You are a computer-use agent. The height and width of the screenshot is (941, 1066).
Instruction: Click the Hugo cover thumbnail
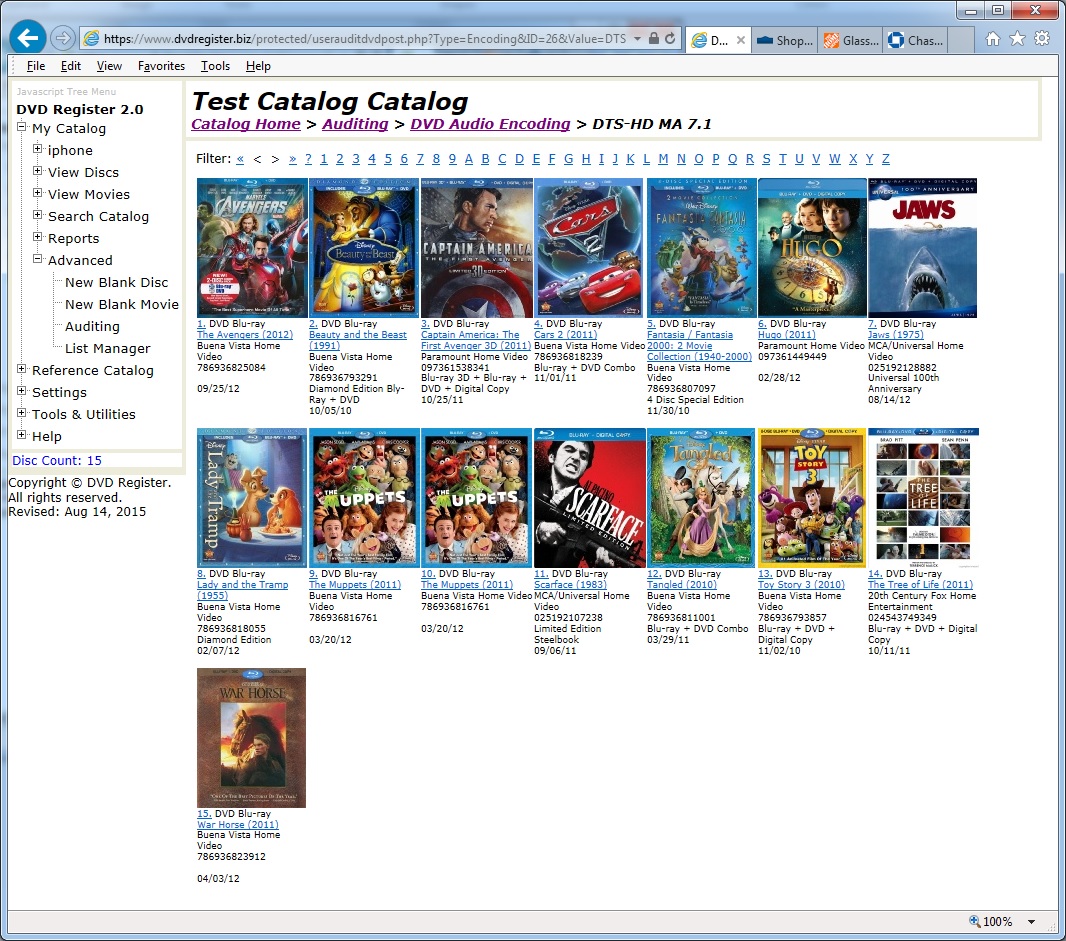coord(812,247)
